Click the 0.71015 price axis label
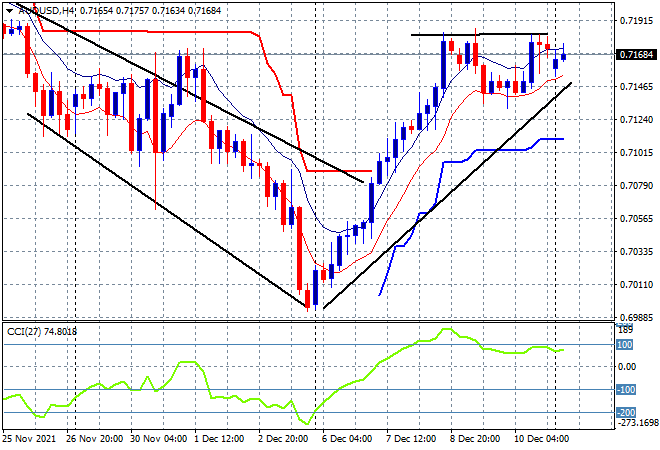The image size is (660, 450). (636, 152)
